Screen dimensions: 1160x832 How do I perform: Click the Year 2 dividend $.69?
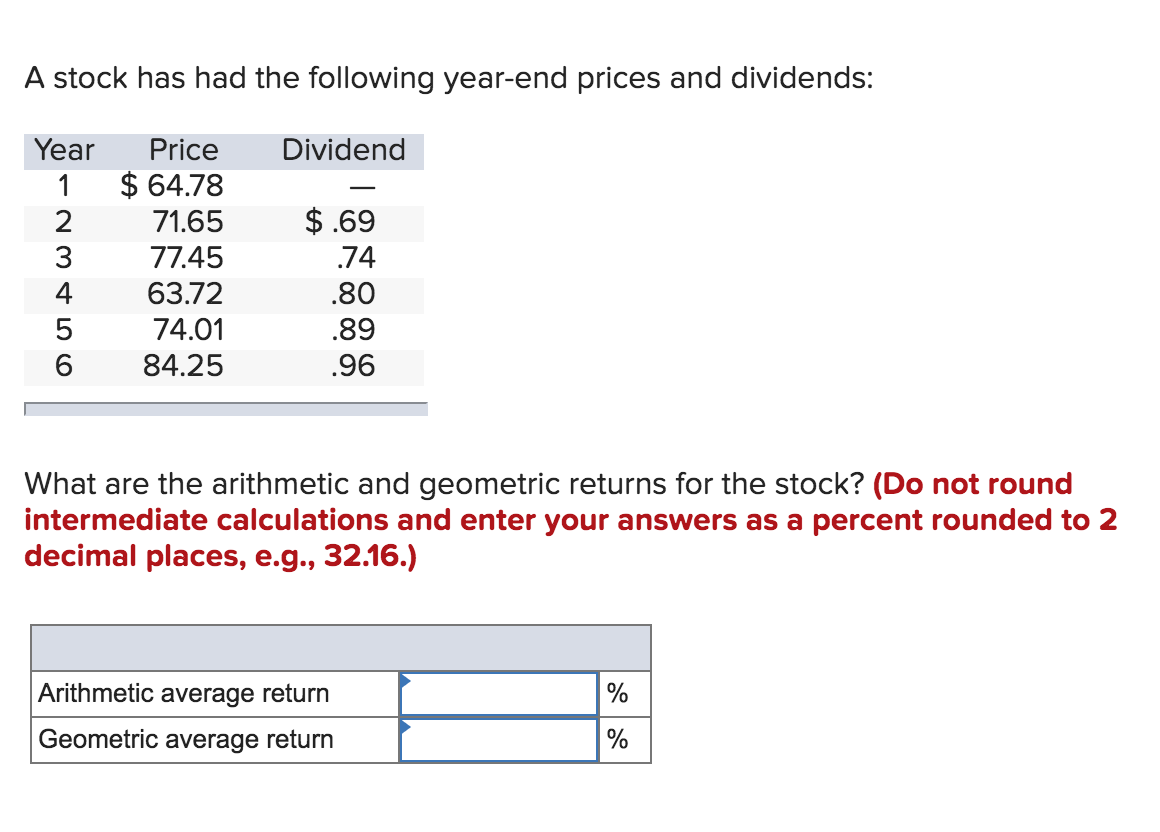click(340, 222)
